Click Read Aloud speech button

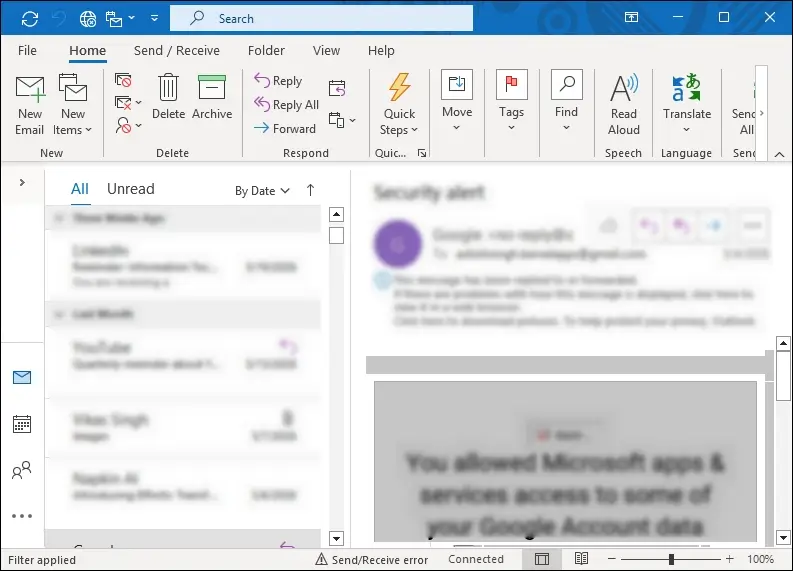[624, 105]
